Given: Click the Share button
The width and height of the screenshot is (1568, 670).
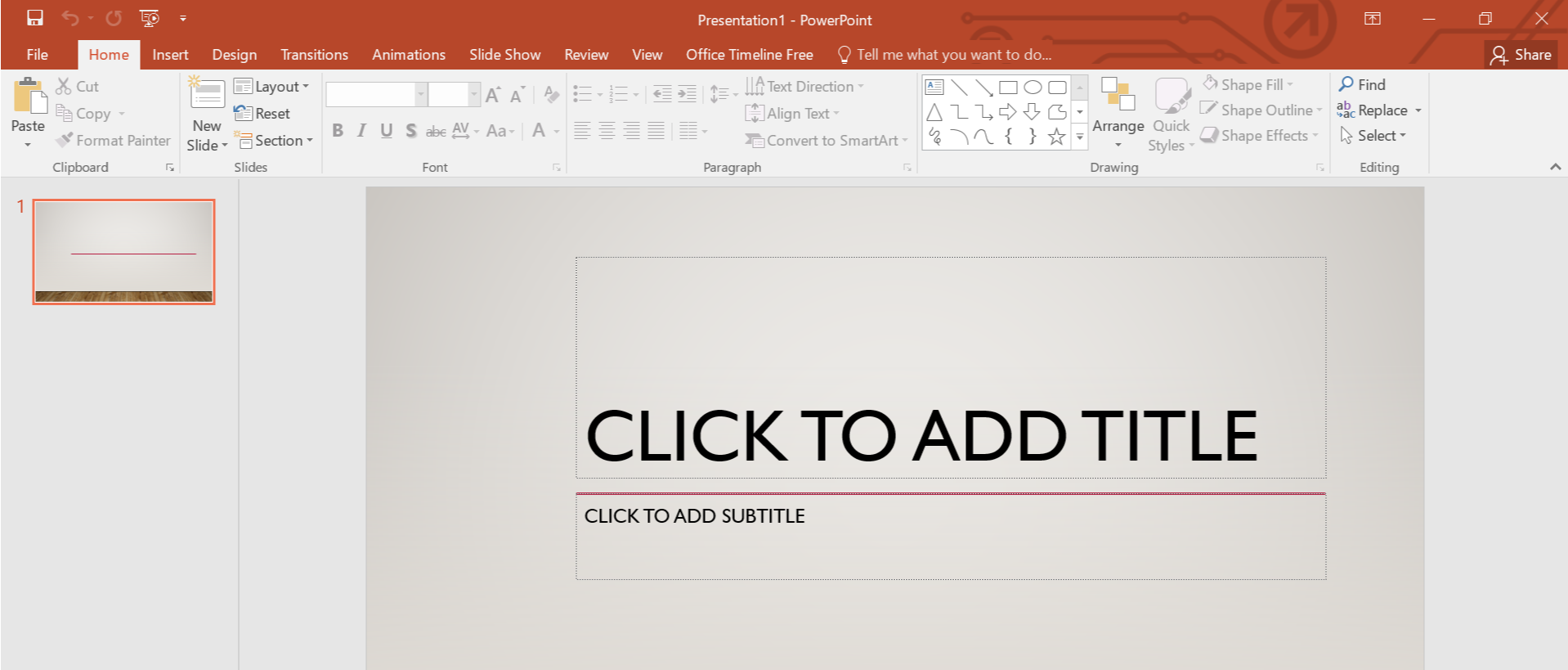Looking at the screenshot, I should tap(1521, 55).
